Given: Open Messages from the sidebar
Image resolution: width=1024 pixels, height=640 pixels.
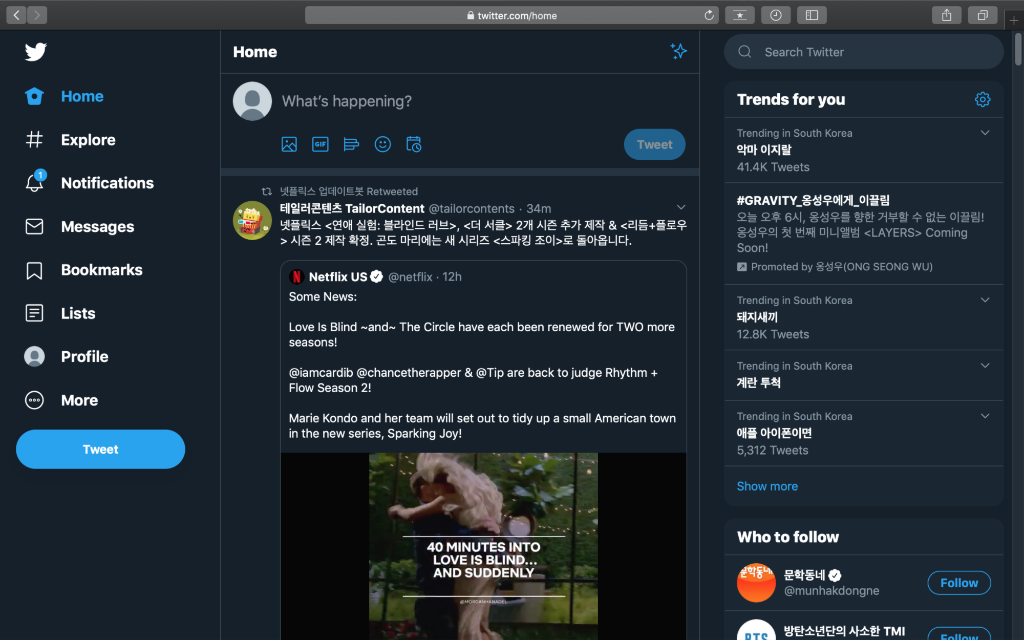Looking at the screenshot, I should [79, 227].
